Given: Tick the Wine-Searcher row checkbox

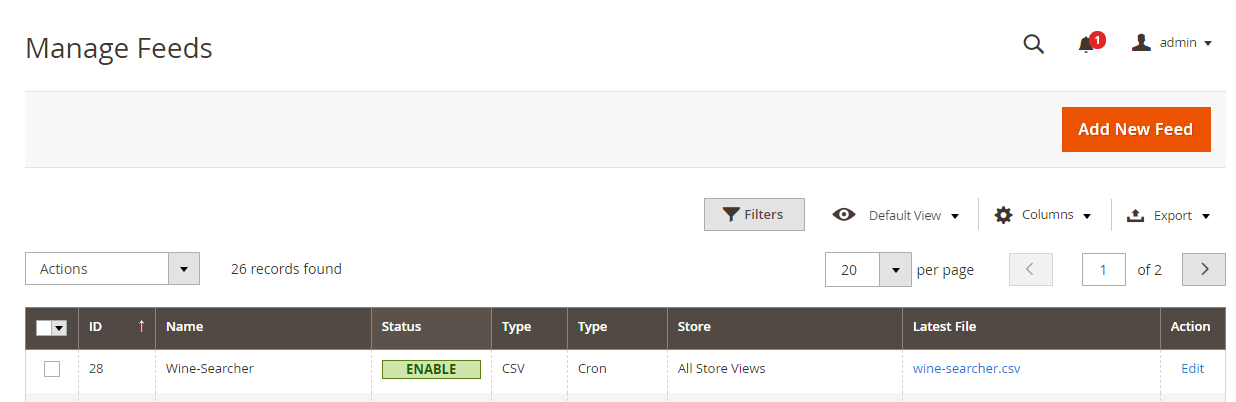Looking at the screenshot, I should pyautogui.click(x=52, y=369).
